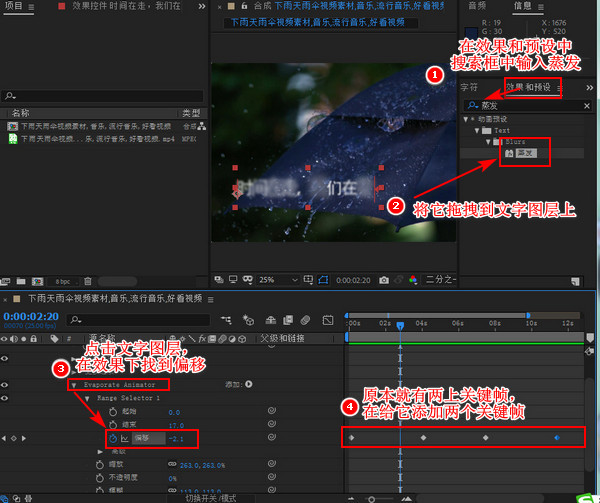The image size is (600, 503).
Task: Collapse the Evaporate Animator group
Action: click(74, 385)
